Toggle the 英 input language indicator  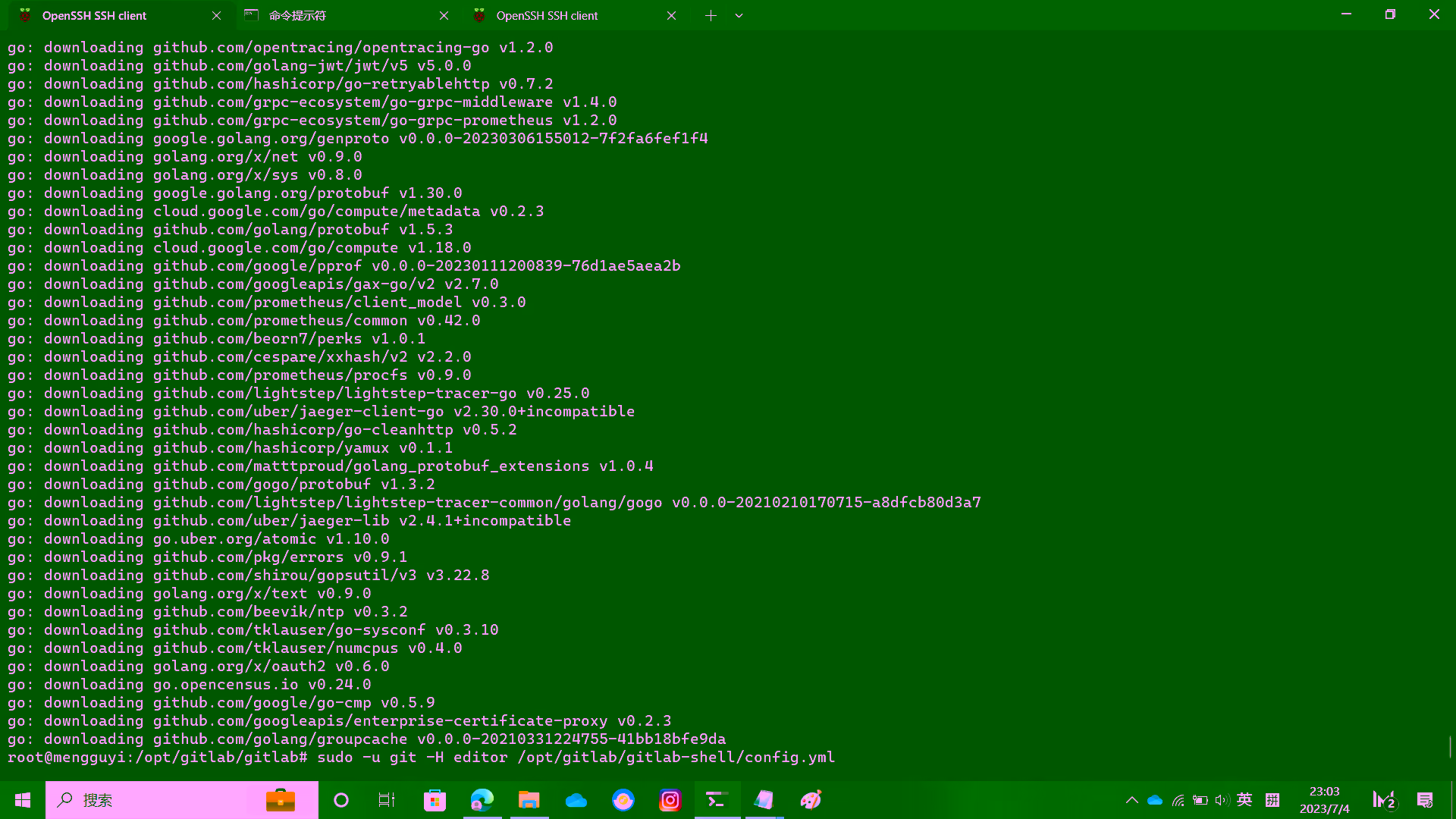coord(1244,800)
